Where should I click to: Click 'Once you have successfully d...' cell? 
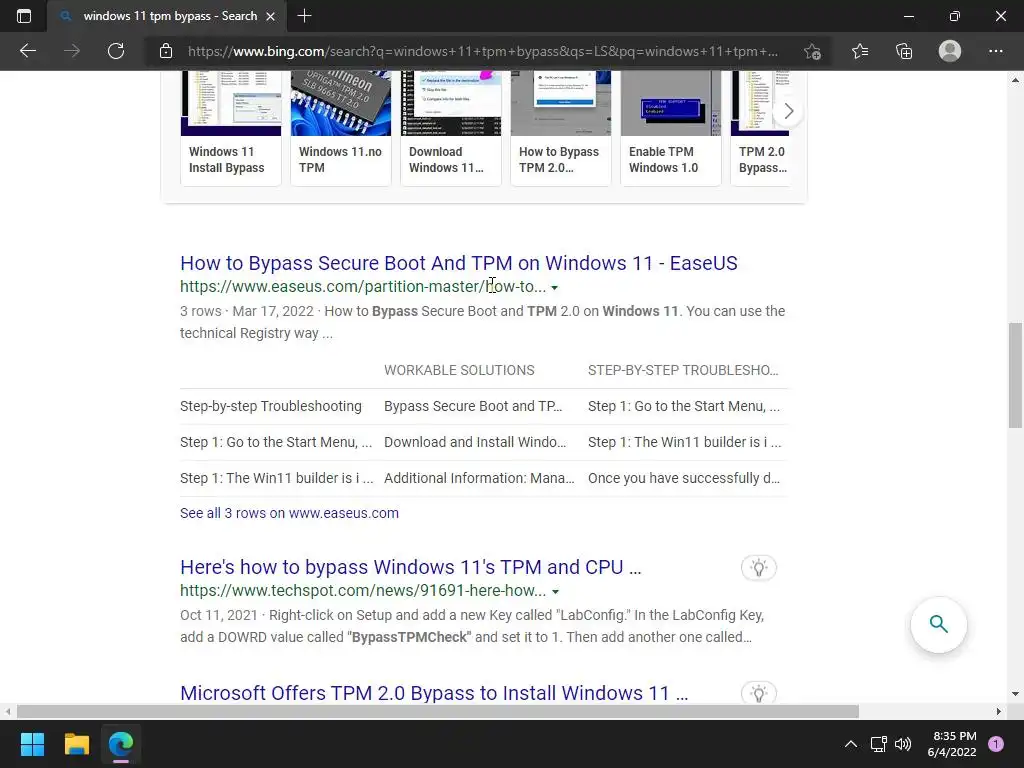[684, 478]
